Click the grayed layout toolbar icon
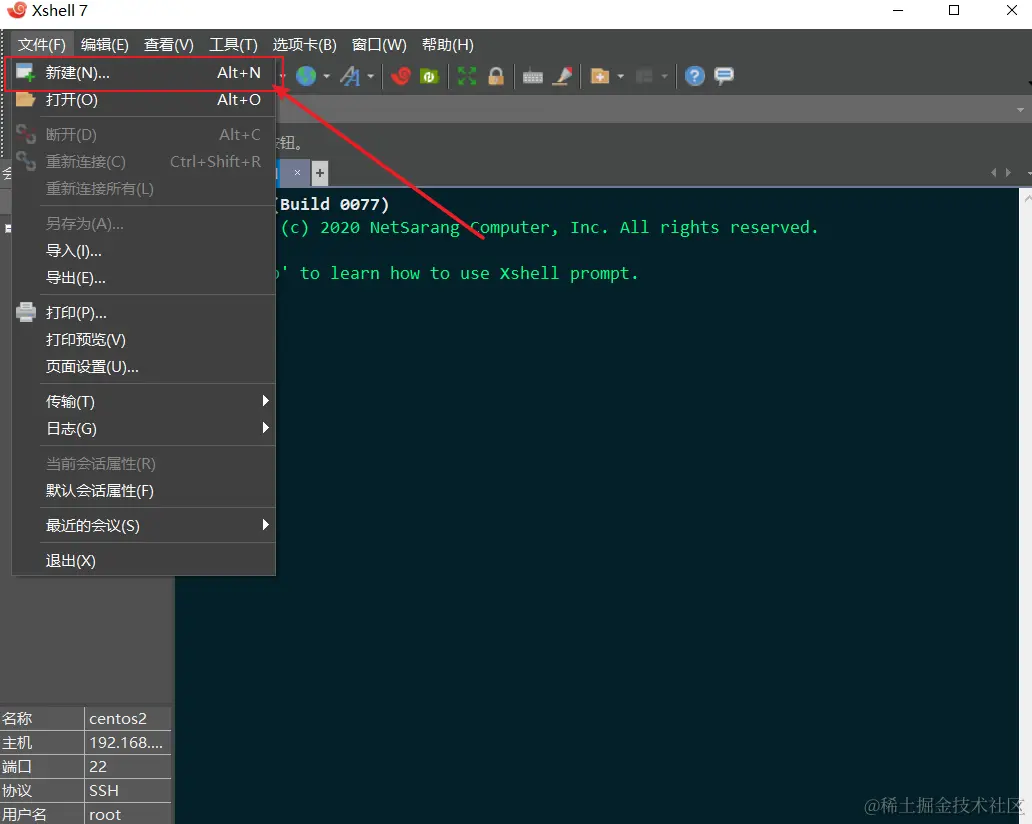 pyautogui.click(x=644, y=76)
